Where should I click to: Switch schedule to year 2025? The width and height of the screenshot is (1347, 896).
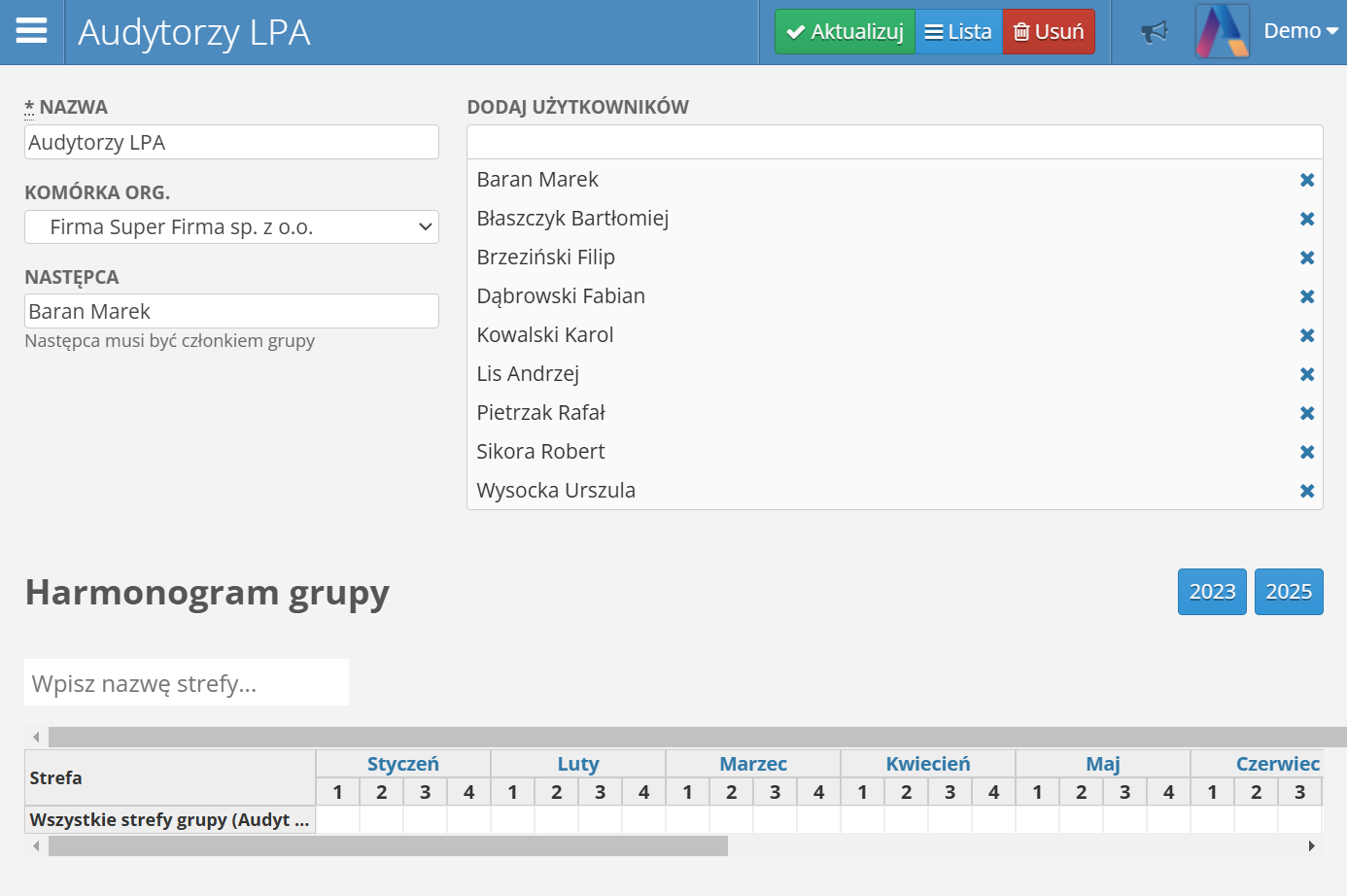coord(1289,592)
